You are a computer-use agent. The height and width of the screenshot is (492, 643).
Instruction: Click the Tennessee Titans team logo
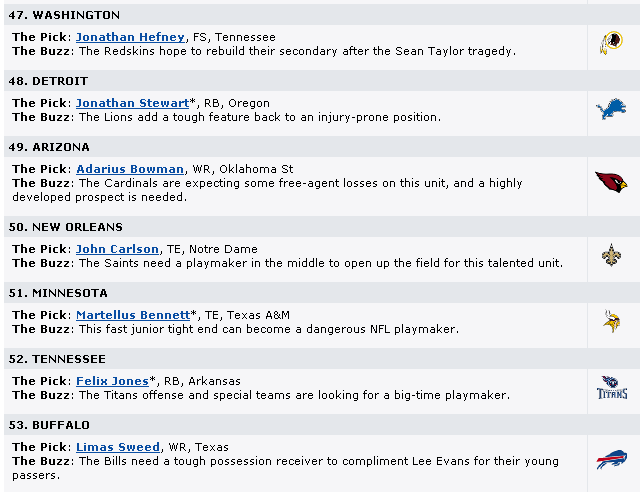[611, 387]
